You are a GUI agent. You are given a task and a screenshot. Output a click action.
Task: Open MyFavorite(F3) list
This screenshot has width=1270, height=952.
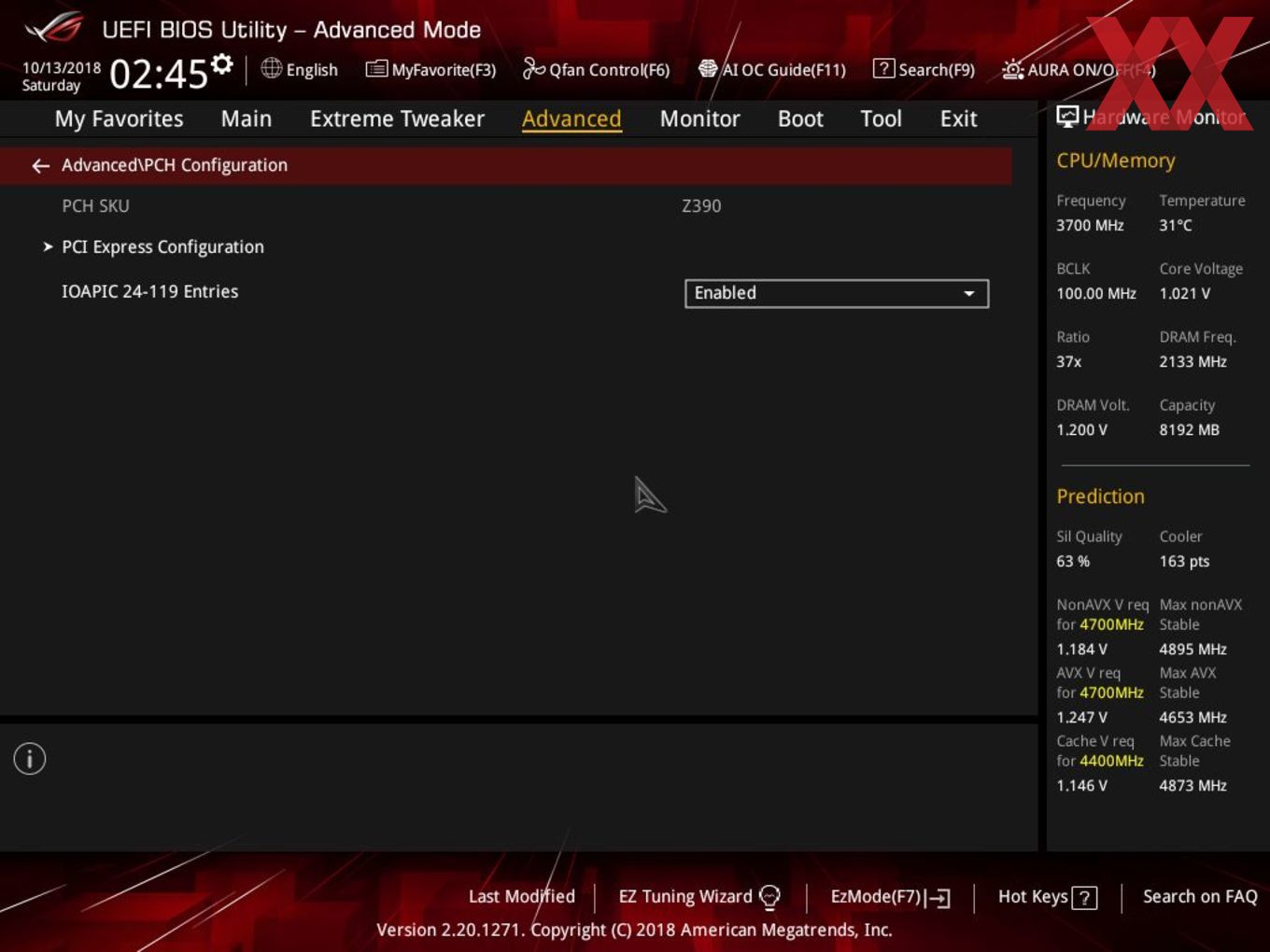tap(430, 69)
